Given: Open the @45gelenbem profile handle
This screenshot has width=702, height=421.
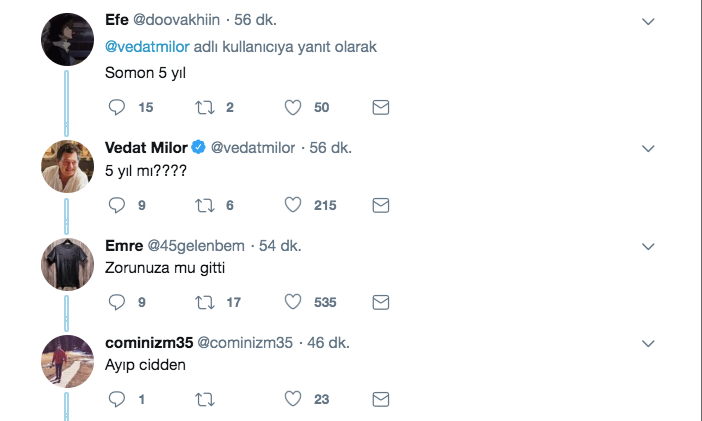Looking at the screenshot, I should [x=196, y=245].
